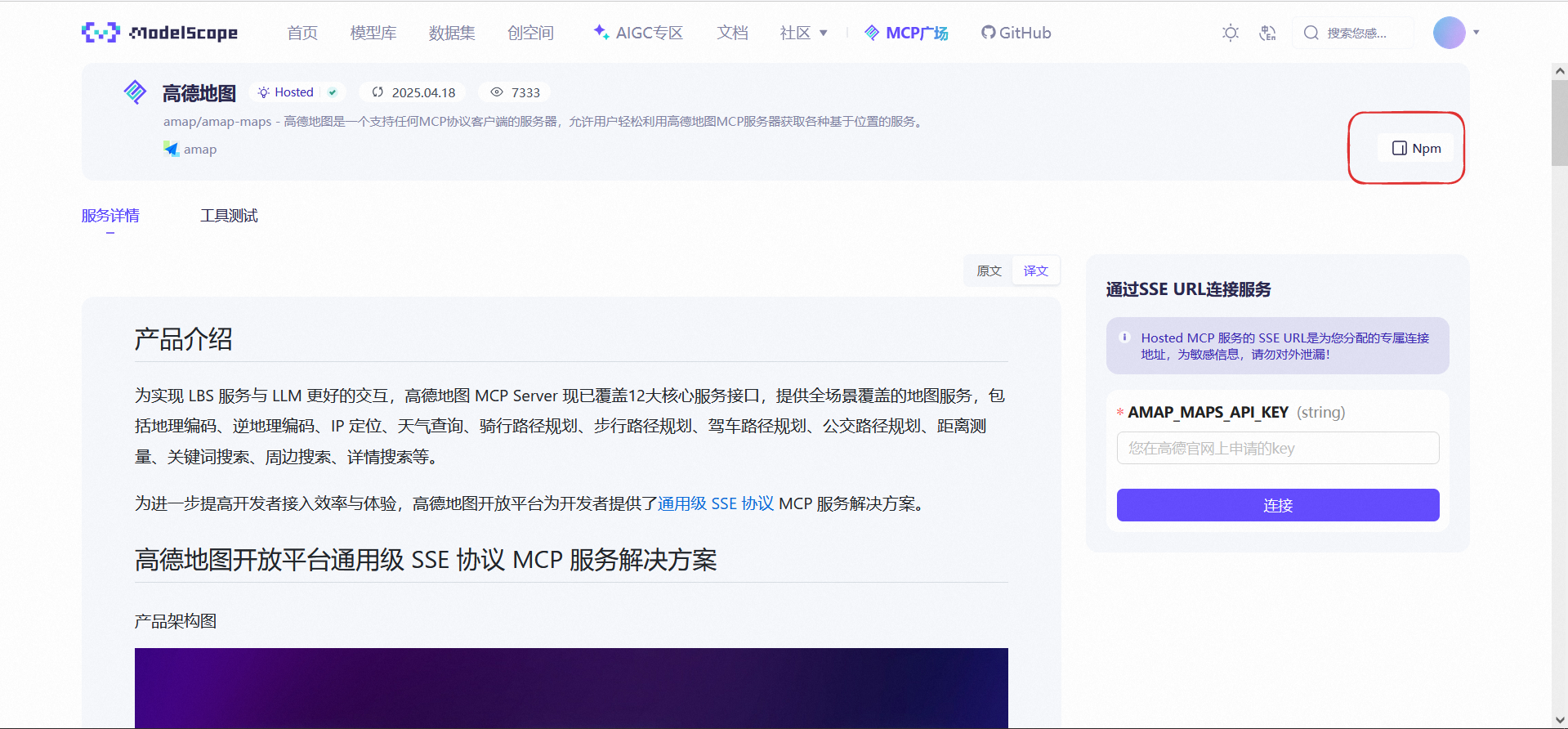Show the 原文 original text
1568x729 pixels.
click(x=989, y=271)
